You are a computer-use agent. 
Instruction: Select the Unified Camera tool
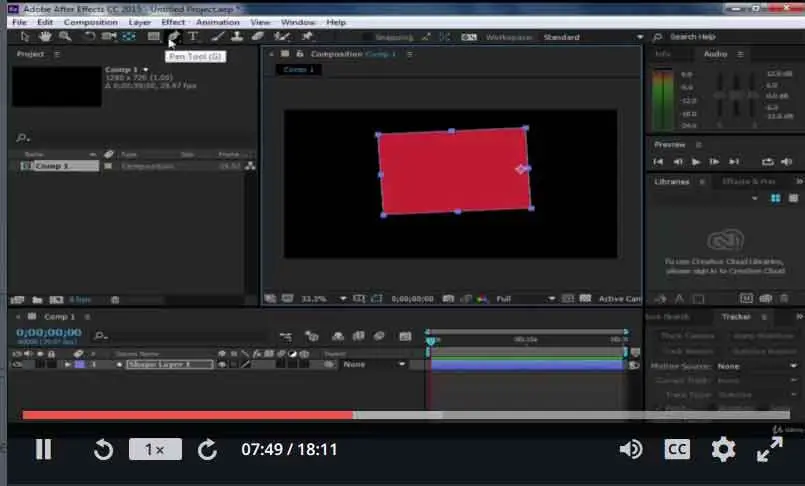108,36
